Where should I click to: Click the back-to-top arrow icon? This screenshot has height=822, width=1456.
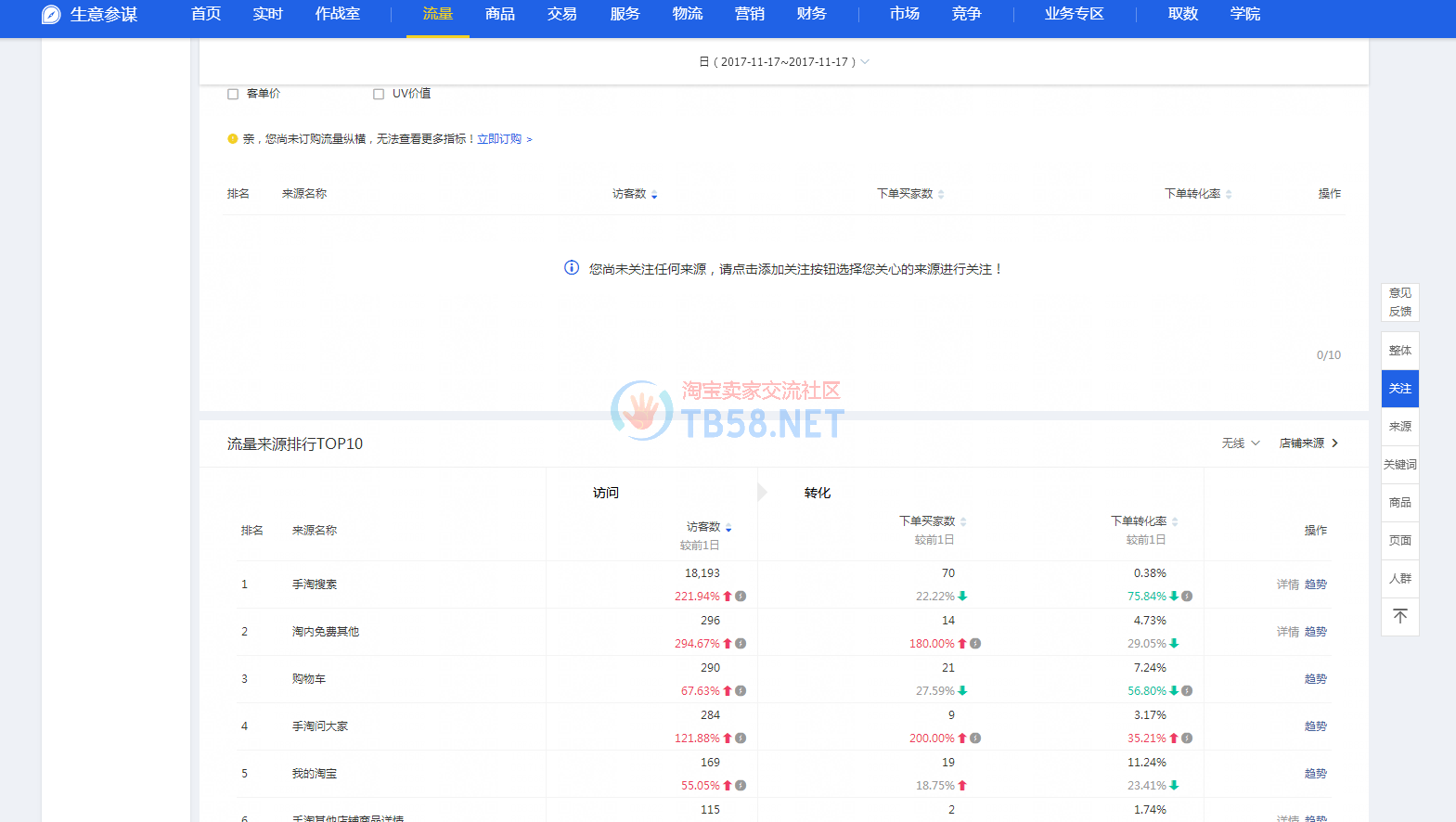pyautogui.click(x=1399, y=616)
